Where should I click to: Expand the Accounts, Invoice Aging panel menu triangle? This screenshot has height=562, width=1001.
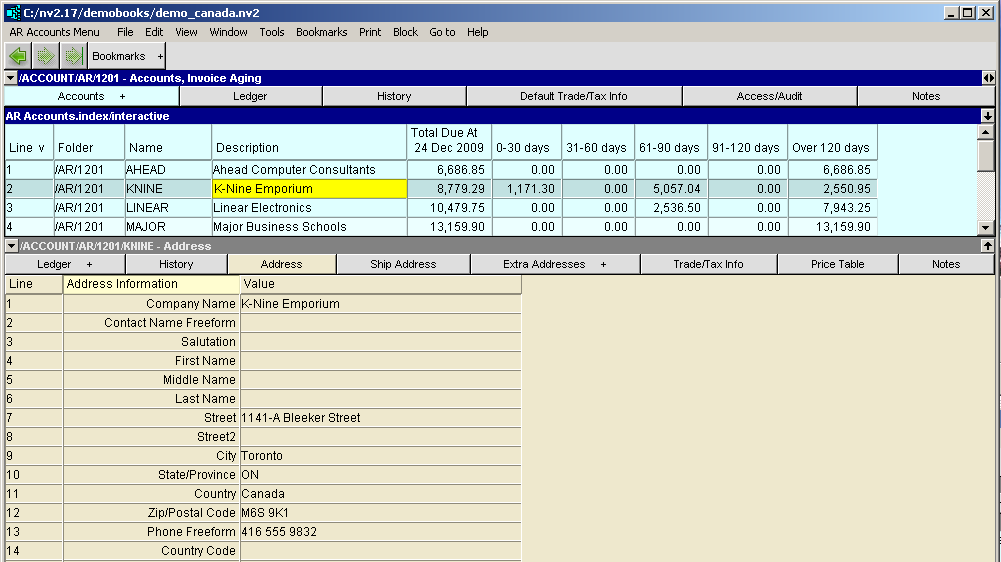(x=11, y=78)
